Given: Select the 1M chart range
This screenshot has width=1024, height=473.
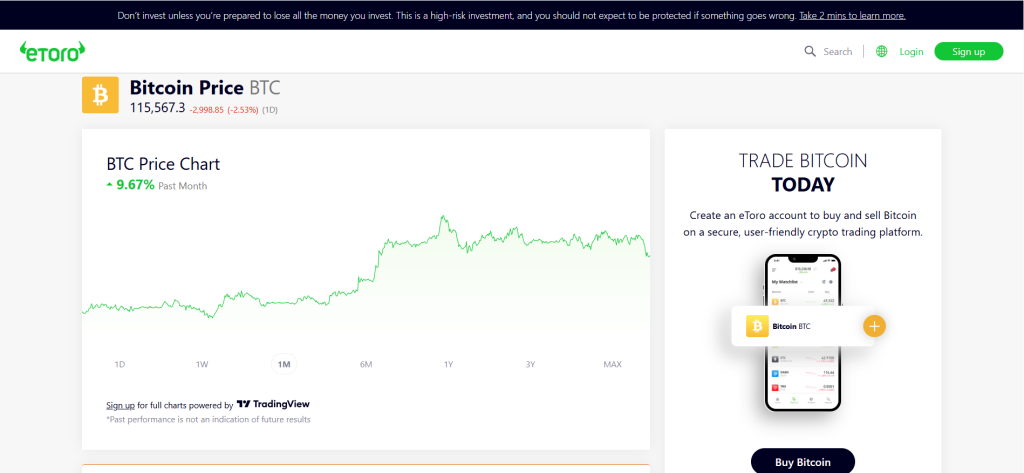Looking at the screenshot, I should pyautogui.click(x=284, y=364).
